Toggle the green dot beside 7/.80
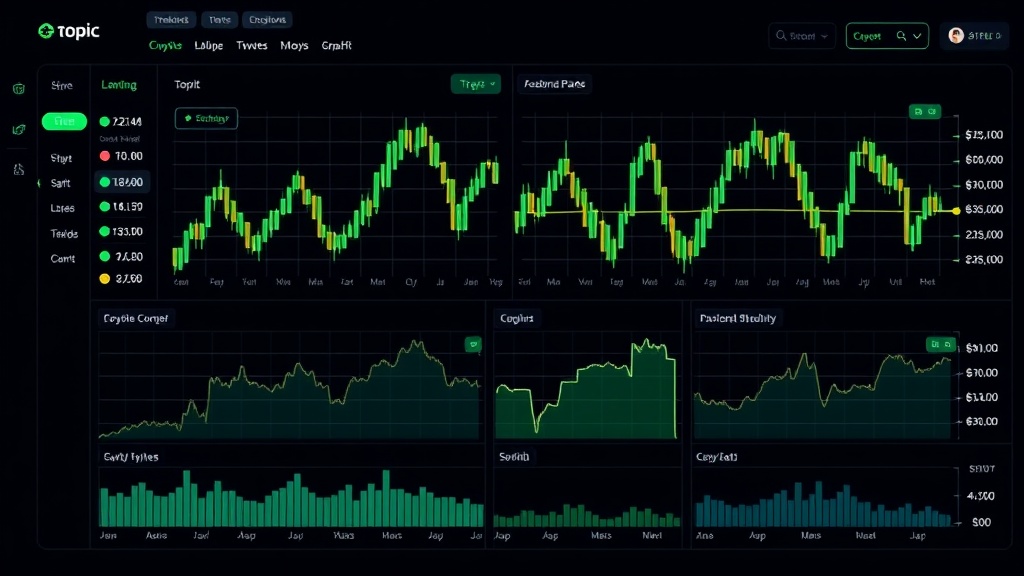Image resolution: width=1024 pixels, height=576 pixels. (x=104, y=257)
